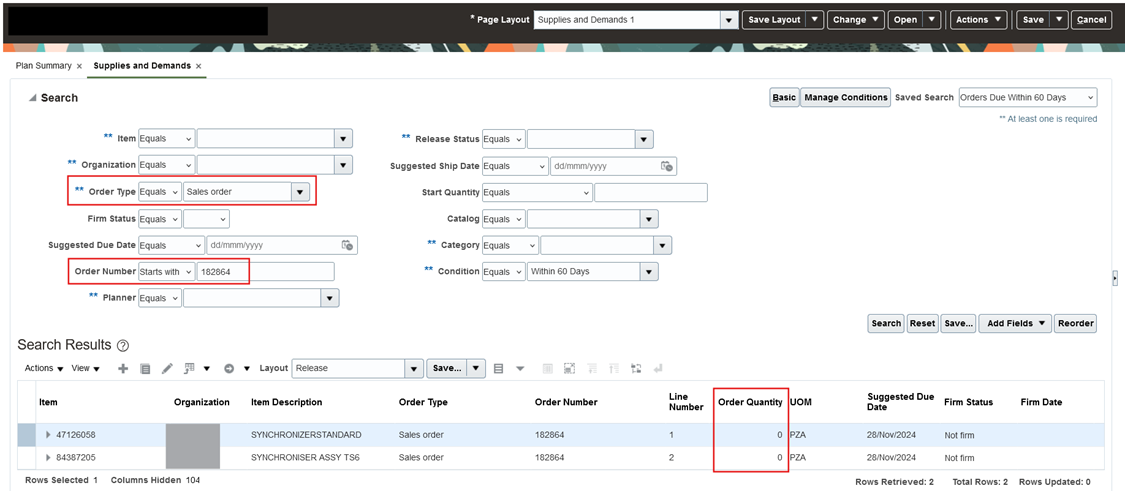Click the Open button in header

coord(905,20)
